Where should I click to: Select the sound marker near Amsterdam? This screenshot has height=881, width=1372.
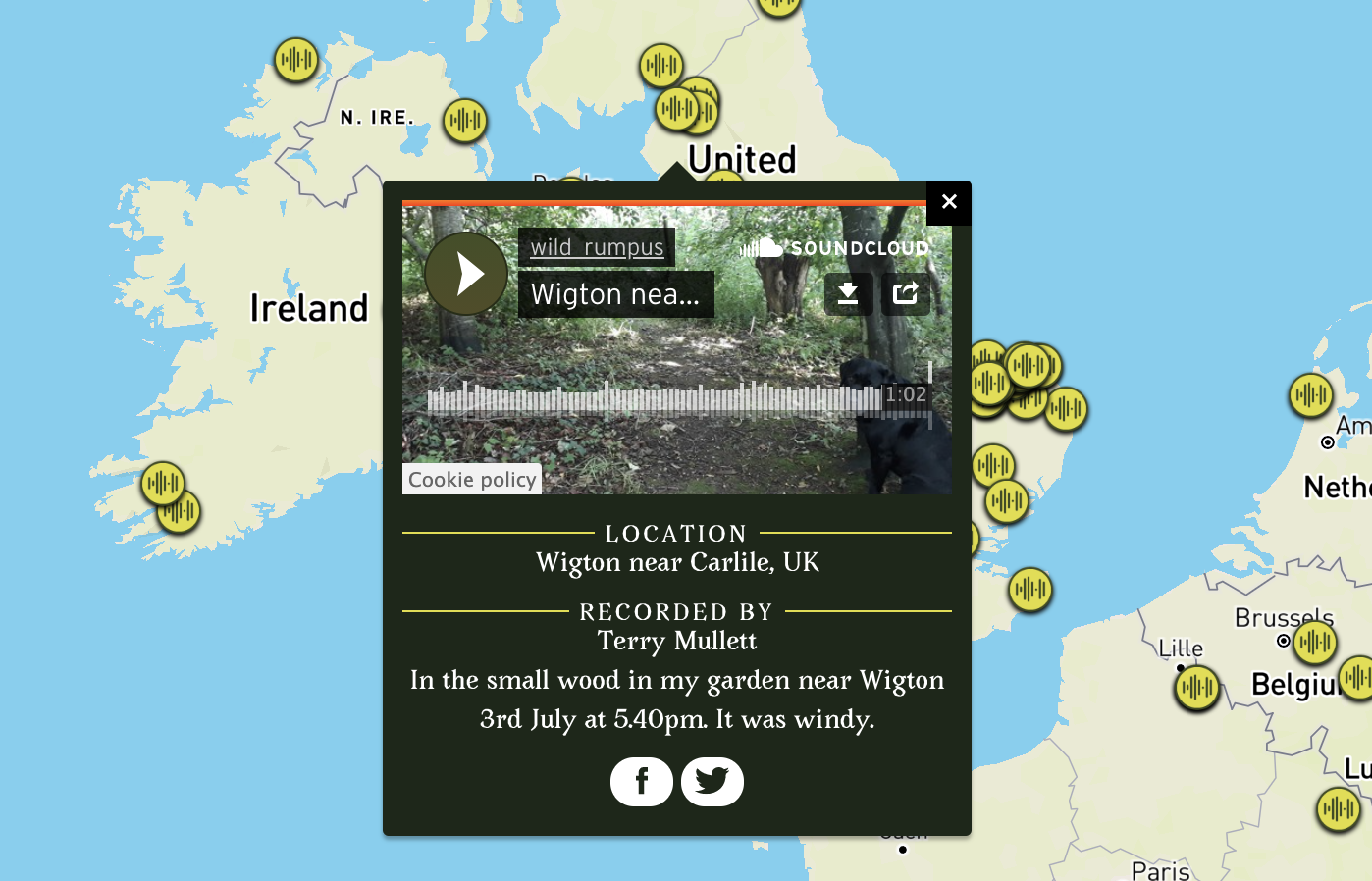click(x=1311, y=395)
